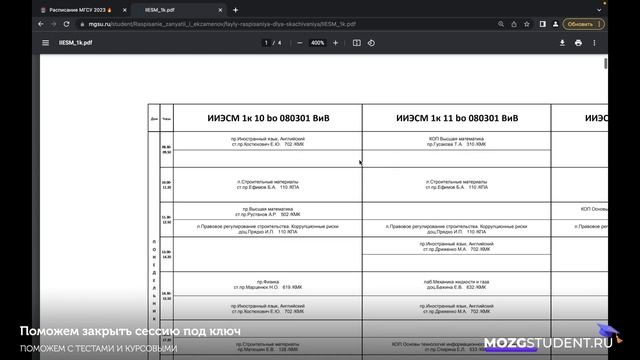Viewport: 640px width, 360px height.
Task: Click the fit to page icon
Action: pos(356,43)
